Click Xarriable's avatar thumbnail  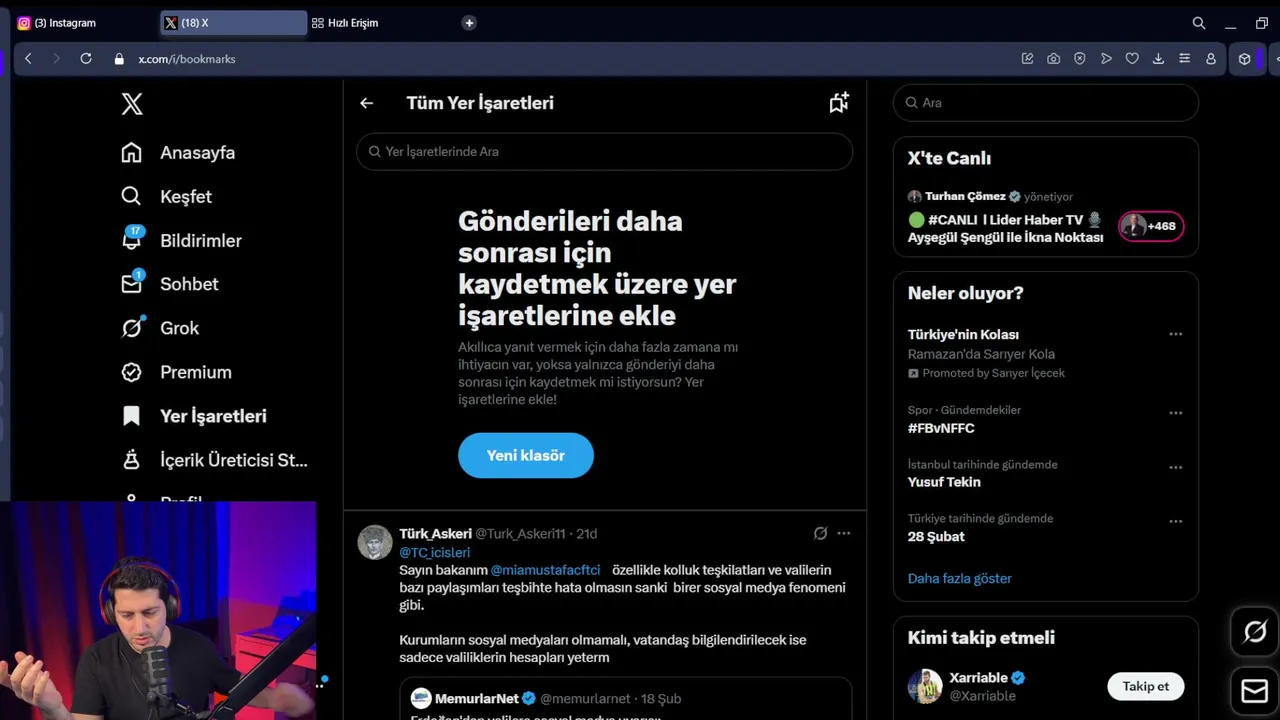tap(925, 686)
